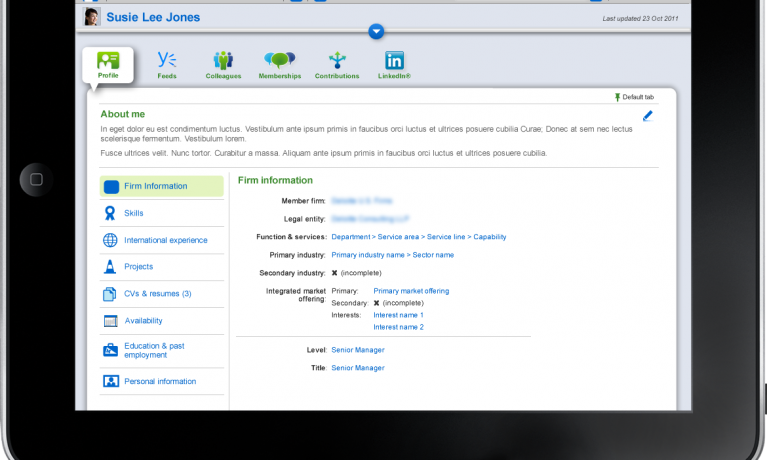This screenshot has height=460, width=767.
Task: Click the Title Senior Manager link
Action: point(358,368)
